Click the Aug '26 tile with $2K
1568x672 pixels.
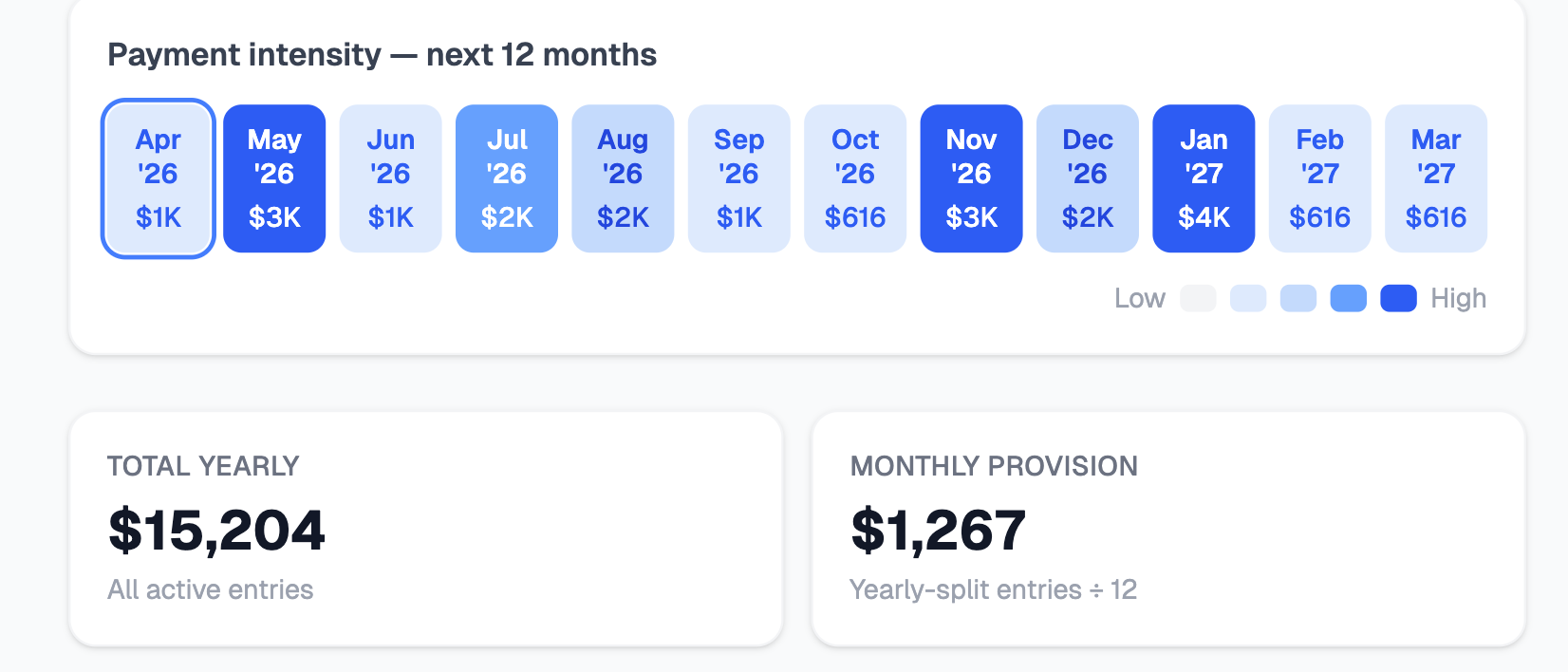coord(623,177)
